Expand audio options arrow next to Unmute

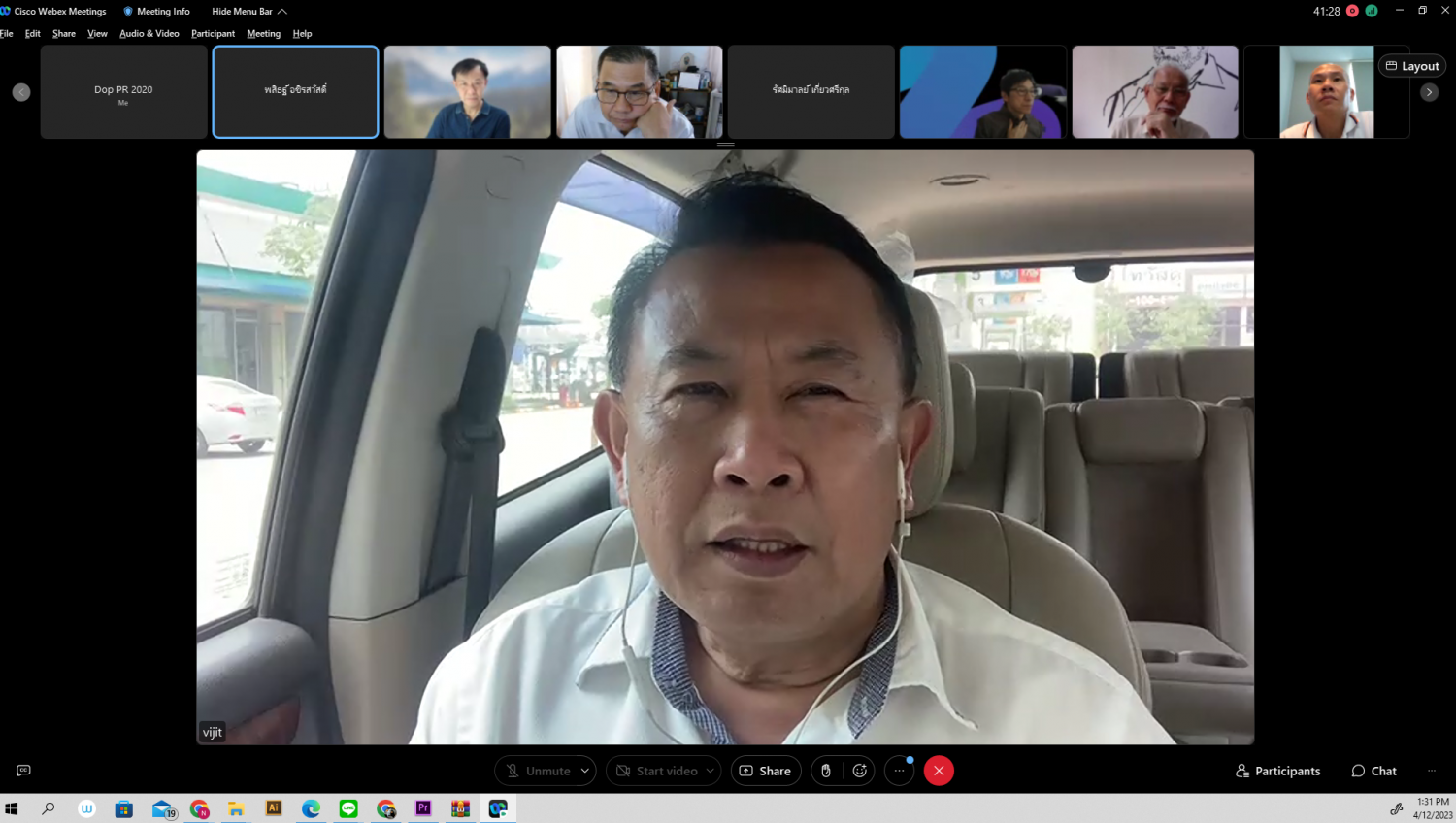click(x=585, y=771)
